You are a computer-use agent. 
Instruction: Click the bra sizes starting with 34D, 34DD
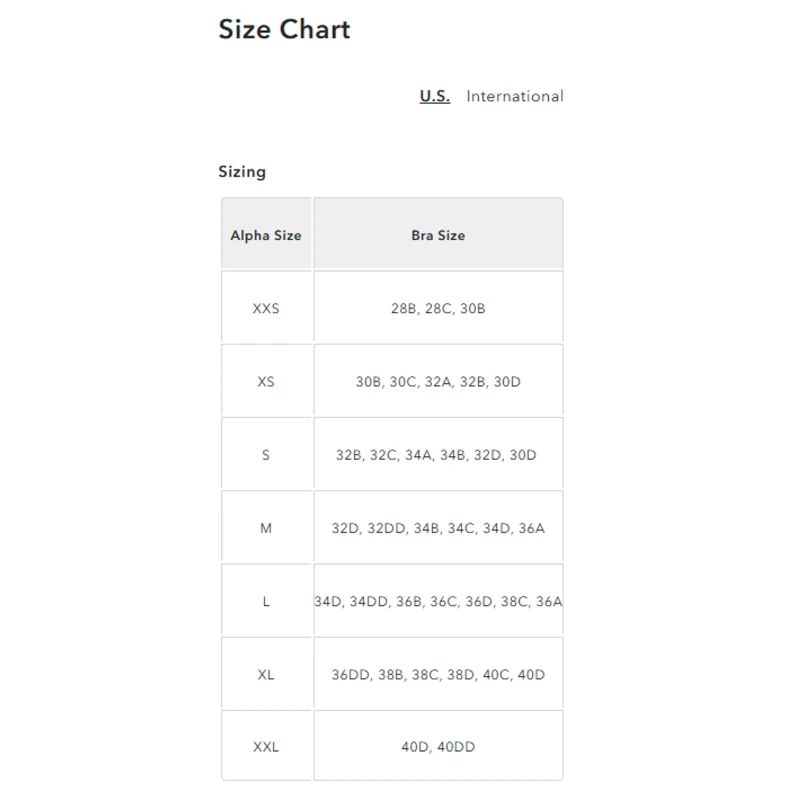click(x=438, y=601)
